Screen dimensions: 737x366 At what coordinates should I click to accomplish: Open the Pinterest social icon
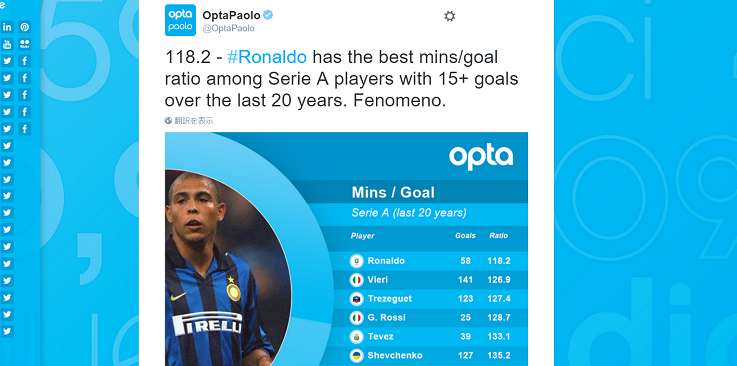[24, 27]
